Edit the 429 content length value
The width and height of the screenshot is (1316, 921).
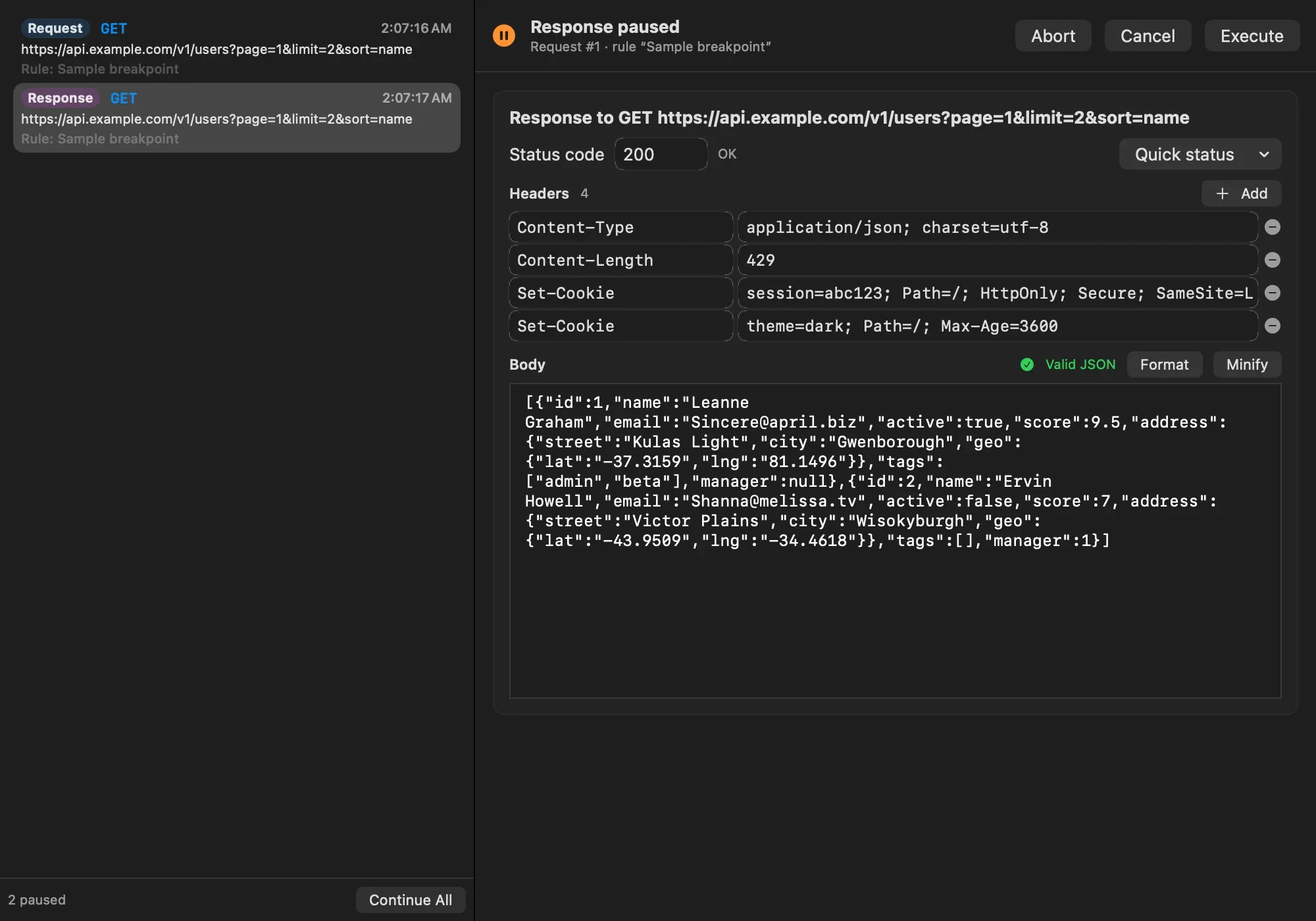click(998, 260)
